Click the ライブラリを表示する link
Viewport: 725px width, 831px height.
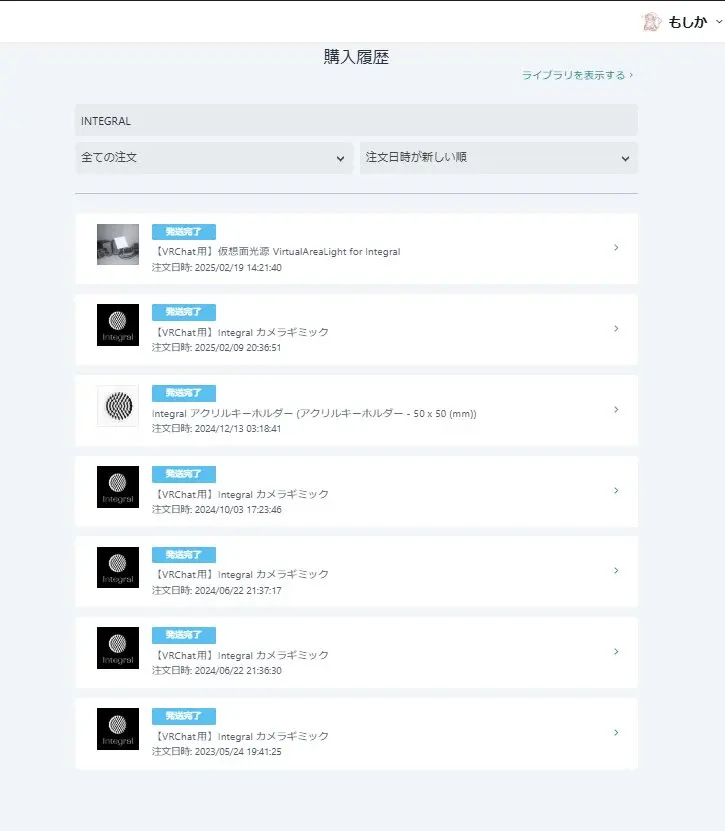(x=577, y=75)
